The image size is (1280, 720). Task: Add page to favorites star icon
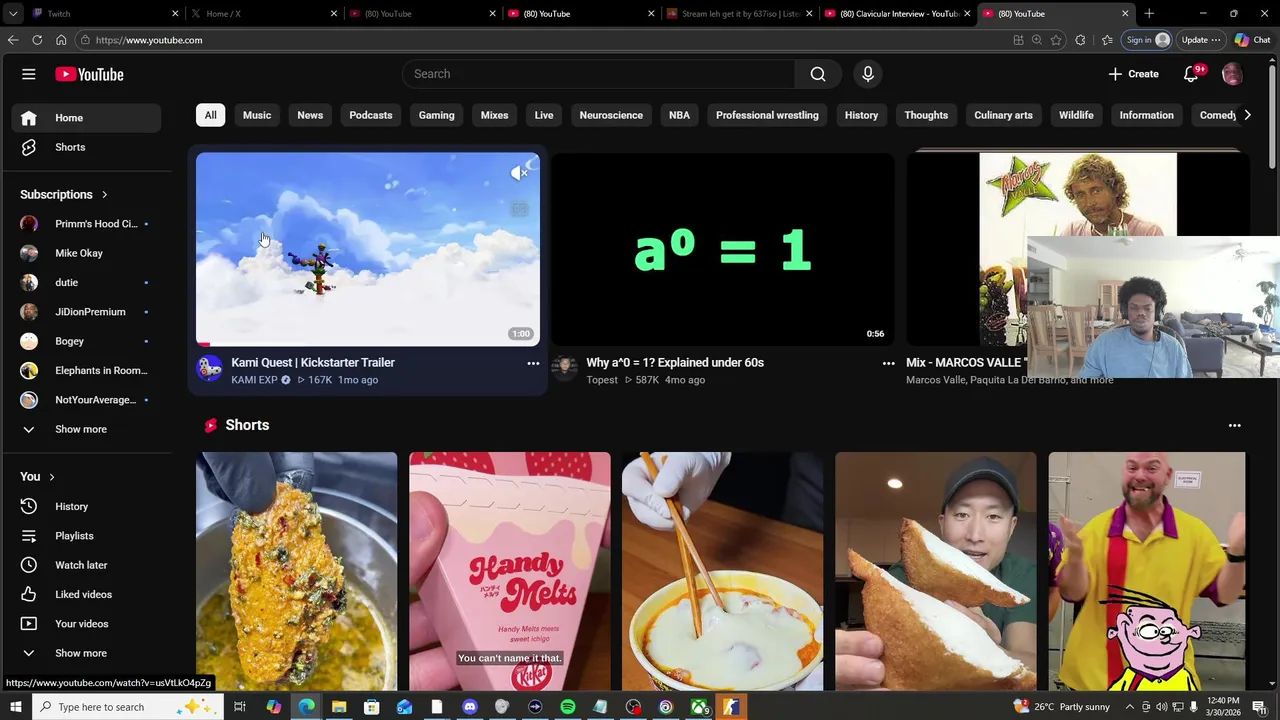[x=1056, y=40]
